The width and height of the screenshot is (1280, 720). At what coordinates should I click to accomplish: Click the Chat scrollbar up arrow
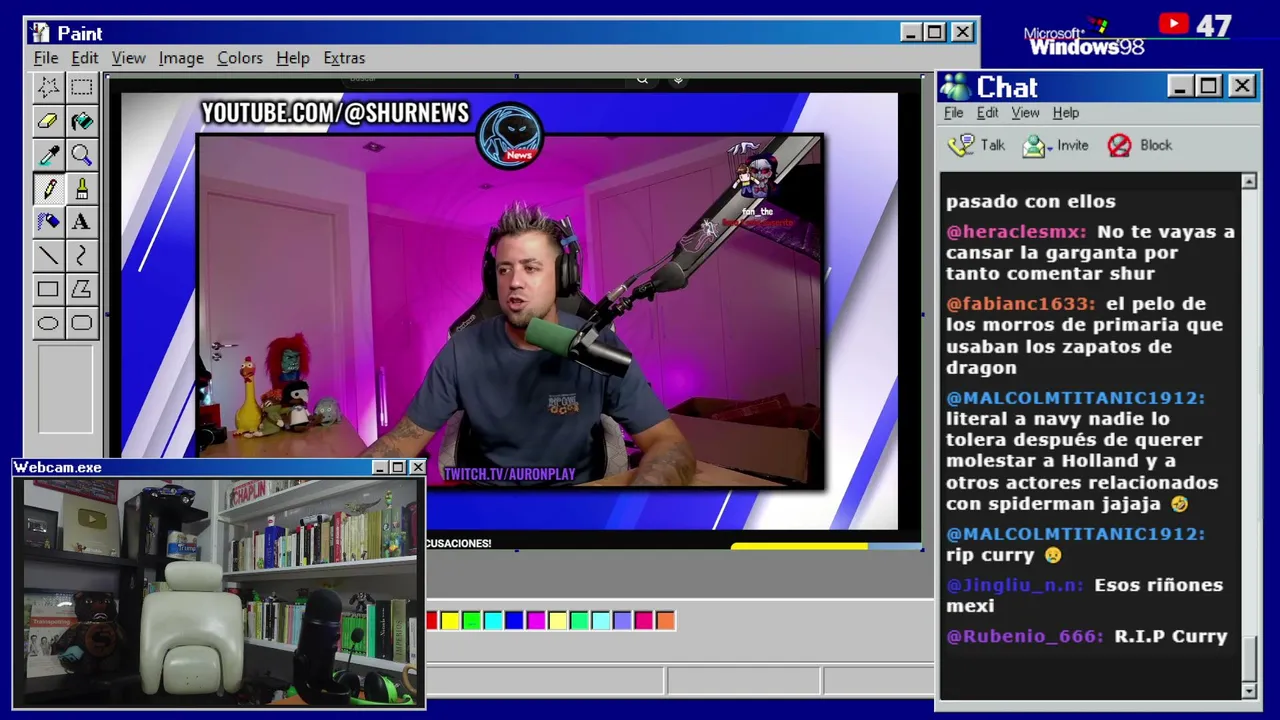1249,181
